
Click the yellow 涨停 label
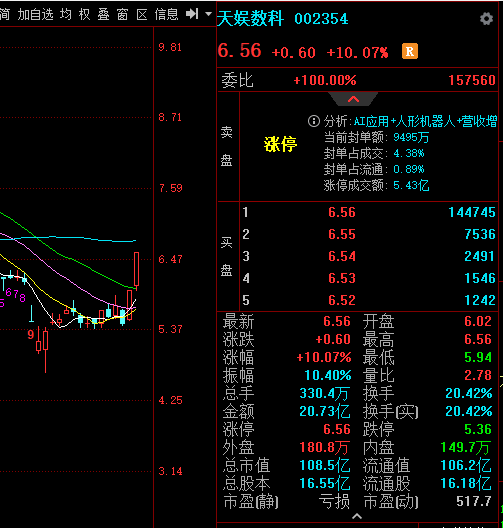[280, 144]
